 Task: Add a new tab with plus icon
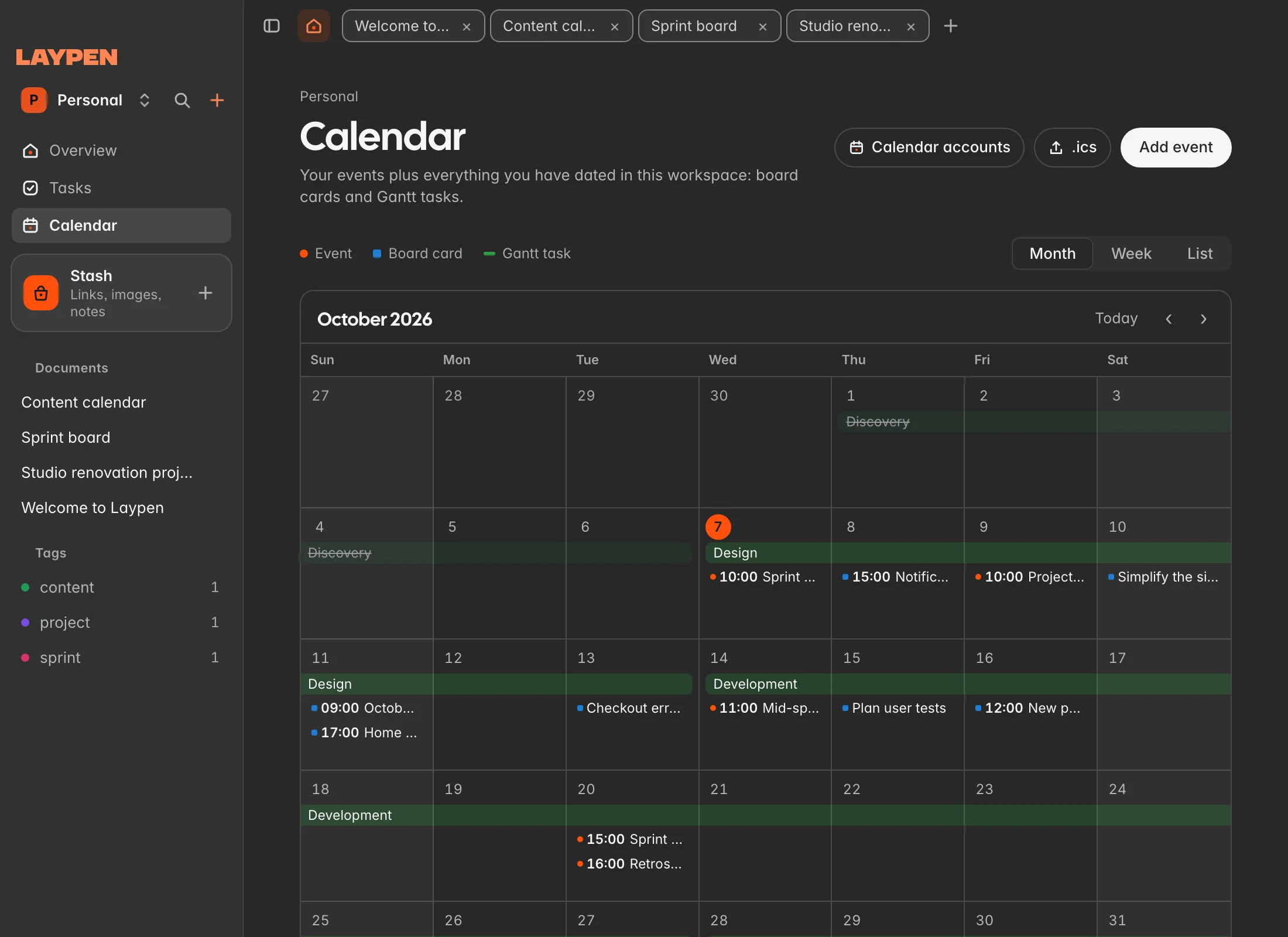click(x=951, y=26)
